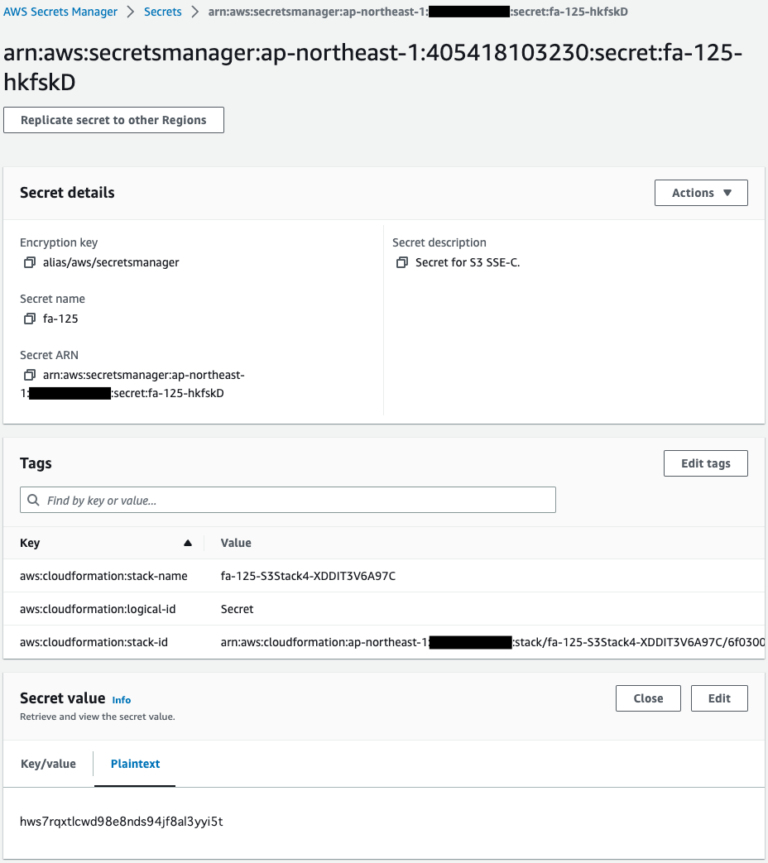Open the Info link beside Secret value
The height and width of the screenshot is (863, 768).
(x=121, y=700)
